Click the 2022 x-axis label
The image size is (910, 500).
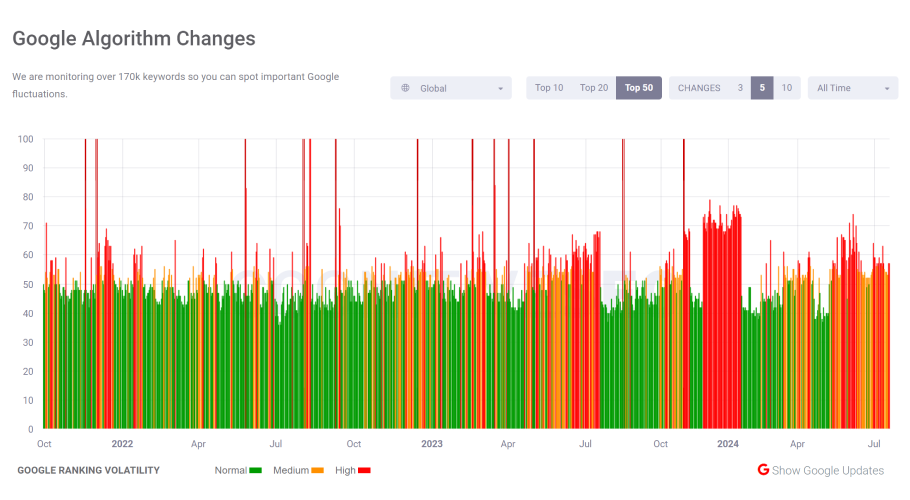pyautogui.click(x=122, y=444)
